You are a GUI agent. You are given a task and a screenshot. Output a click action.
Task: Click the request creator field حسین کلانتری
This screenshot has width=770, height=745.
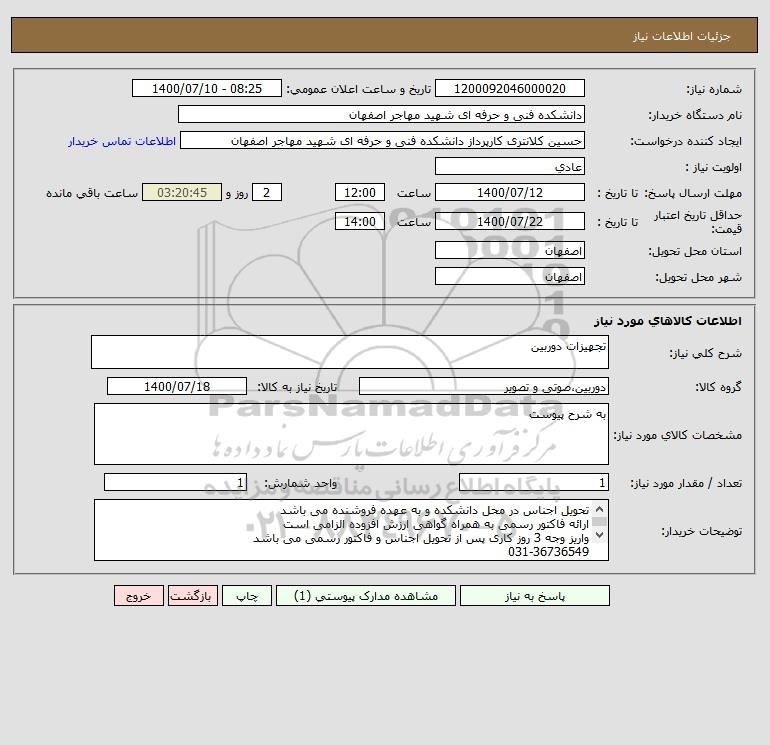pyautogui.click(x=383, y=140)
